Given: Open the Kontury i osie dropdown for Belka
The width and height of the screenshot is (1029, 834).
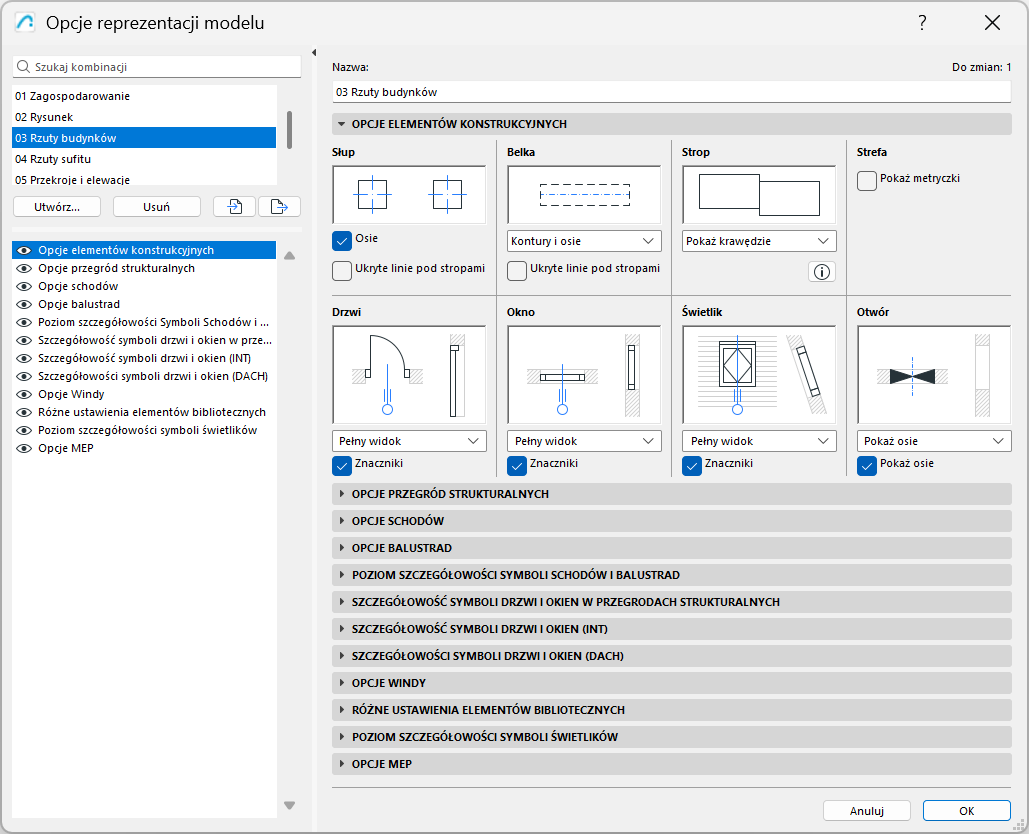Looking at the screenshot, I should click(x=583, y=241).
